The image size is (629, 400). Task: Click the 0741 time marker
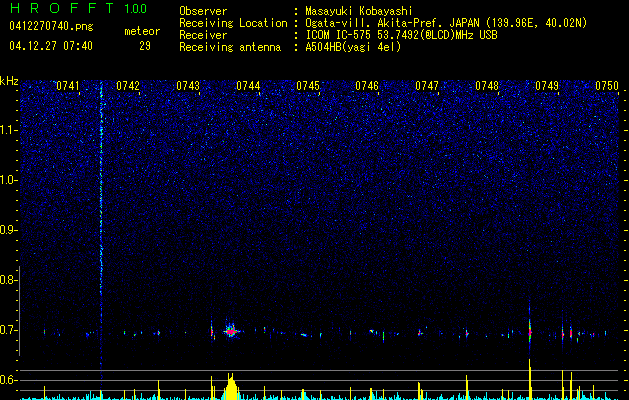tap(67, 86)
